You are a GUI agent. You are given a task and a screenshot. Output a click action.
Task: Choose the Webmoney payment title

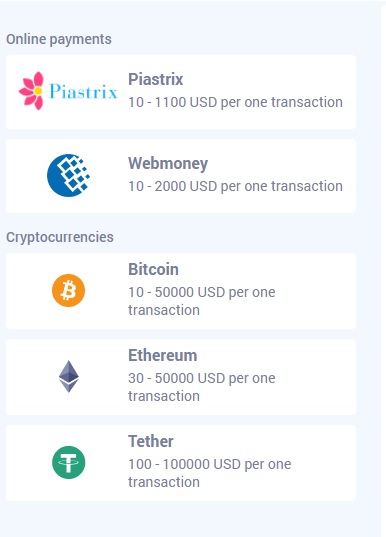(168, 163)
